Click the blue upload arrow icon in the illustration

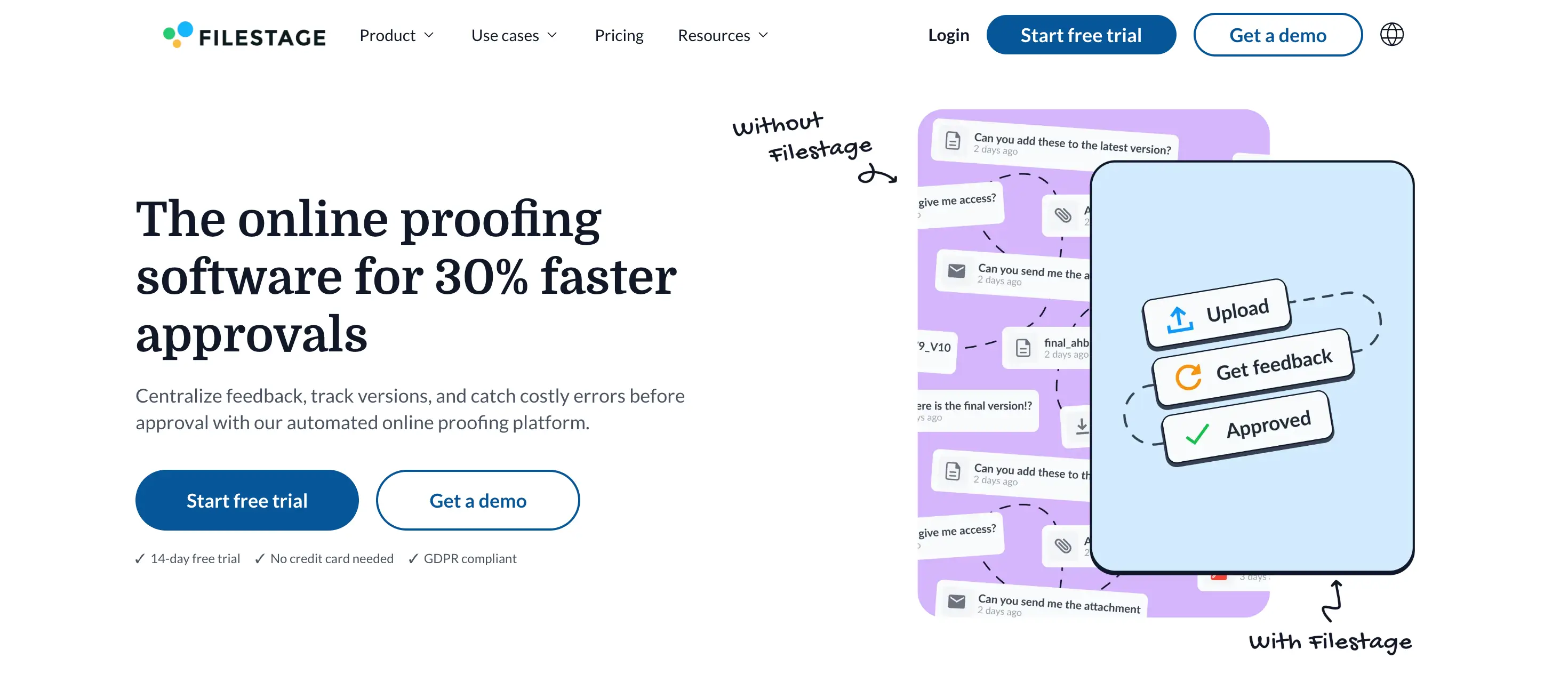(x=1179, y=320)
